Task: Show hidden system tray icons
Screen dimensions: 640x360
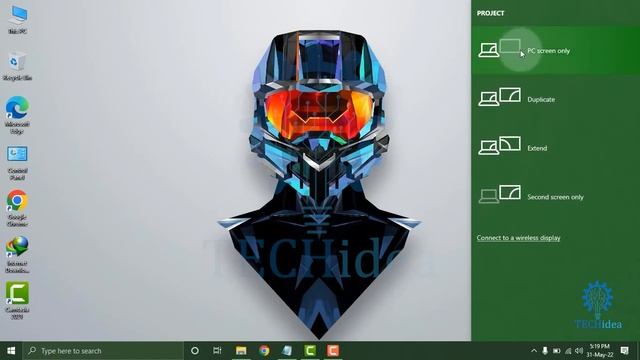Action: pyautogui.click(x=534, y=351)
